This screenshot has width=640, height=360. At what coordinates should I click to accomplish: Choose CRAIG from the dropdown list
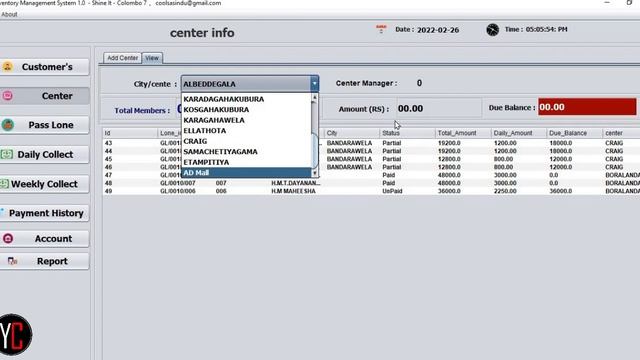tap(247, 141)
